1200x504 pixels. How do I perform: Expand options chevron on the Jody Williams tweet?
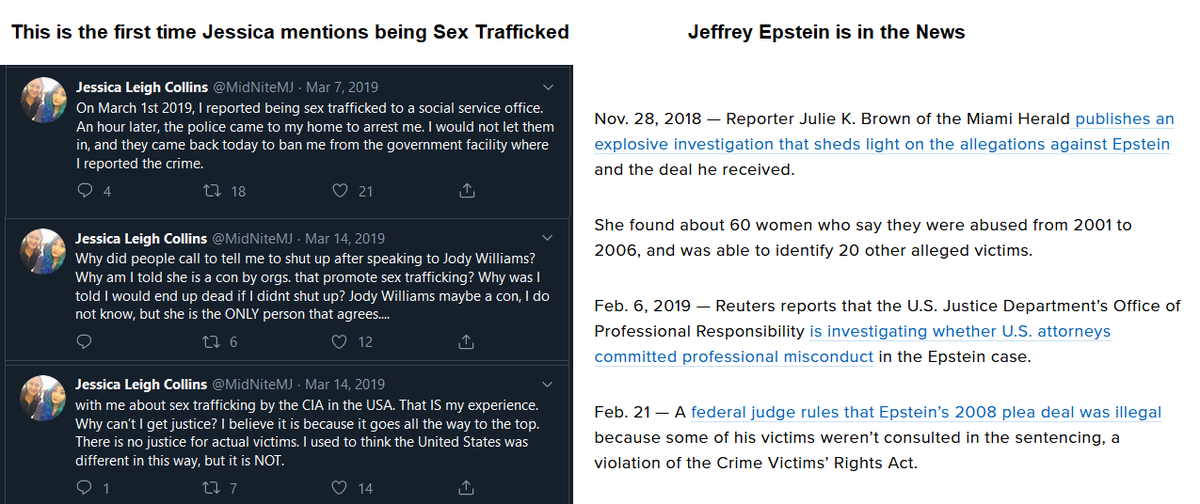pos(546,239)
